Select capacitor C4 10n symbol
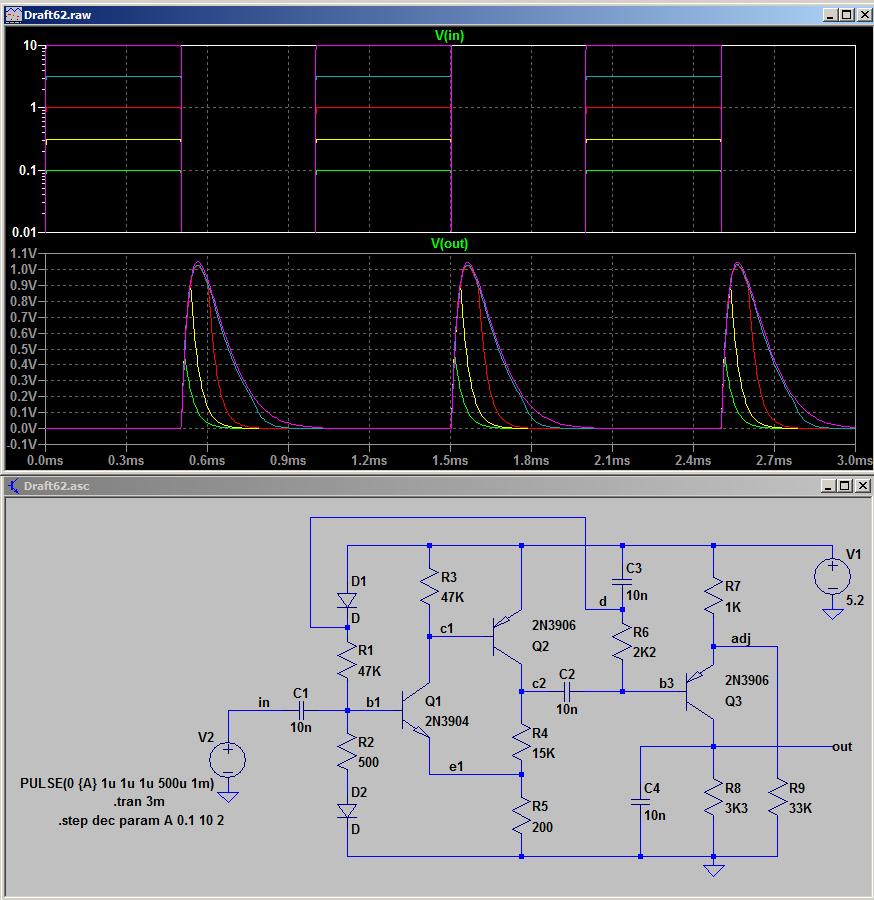 (x=640, y=802)
